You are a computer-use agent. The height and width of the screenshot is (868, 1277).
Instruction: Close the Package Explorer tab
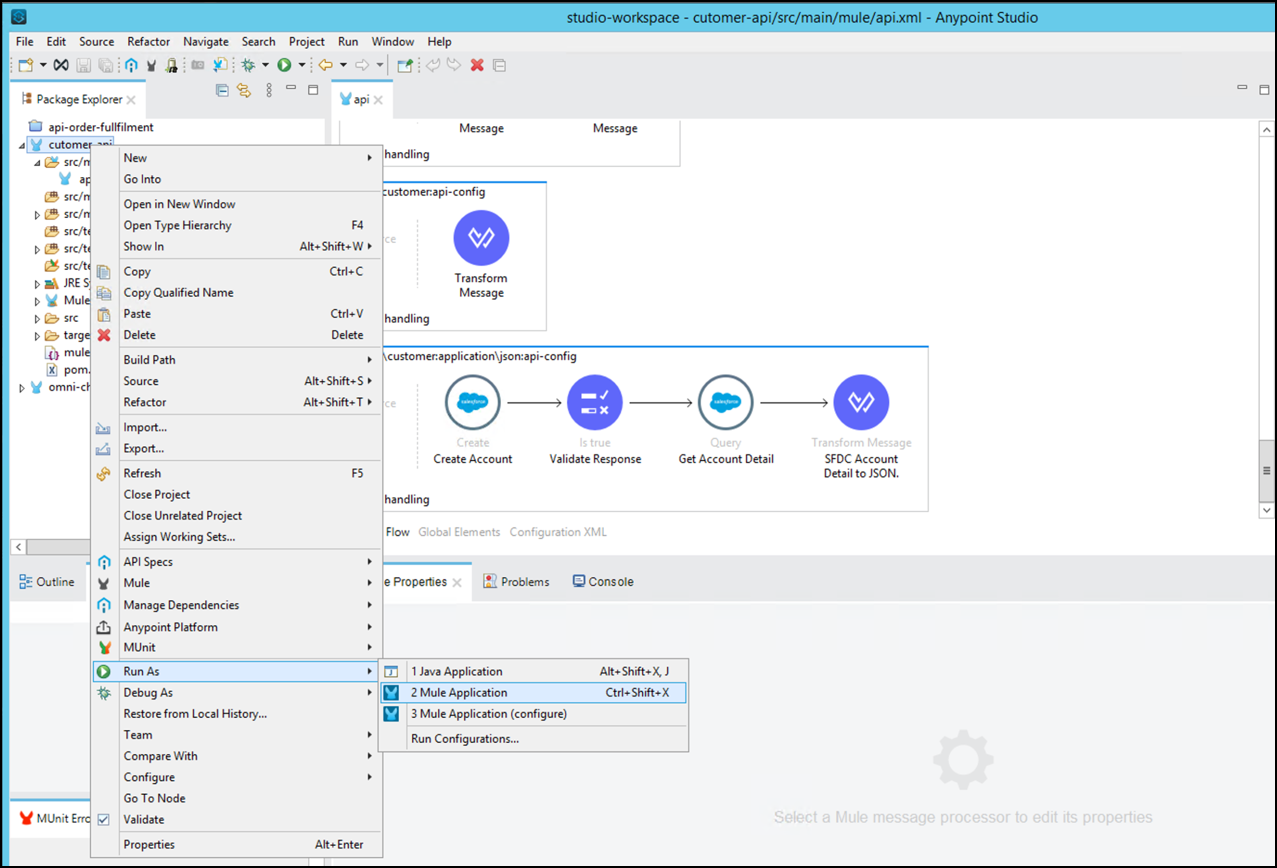[132, 100]
